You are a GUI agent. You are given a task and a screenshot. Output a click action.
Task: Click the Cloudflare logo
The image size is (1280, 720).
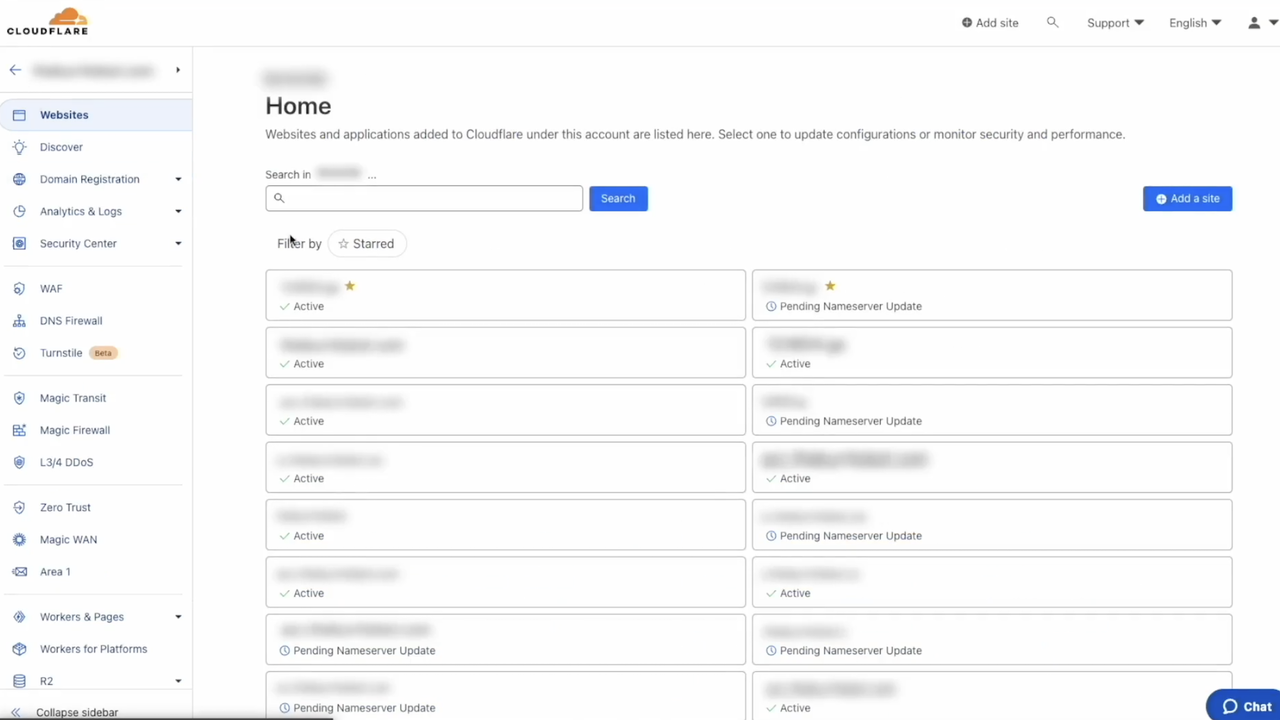[47, 22]
